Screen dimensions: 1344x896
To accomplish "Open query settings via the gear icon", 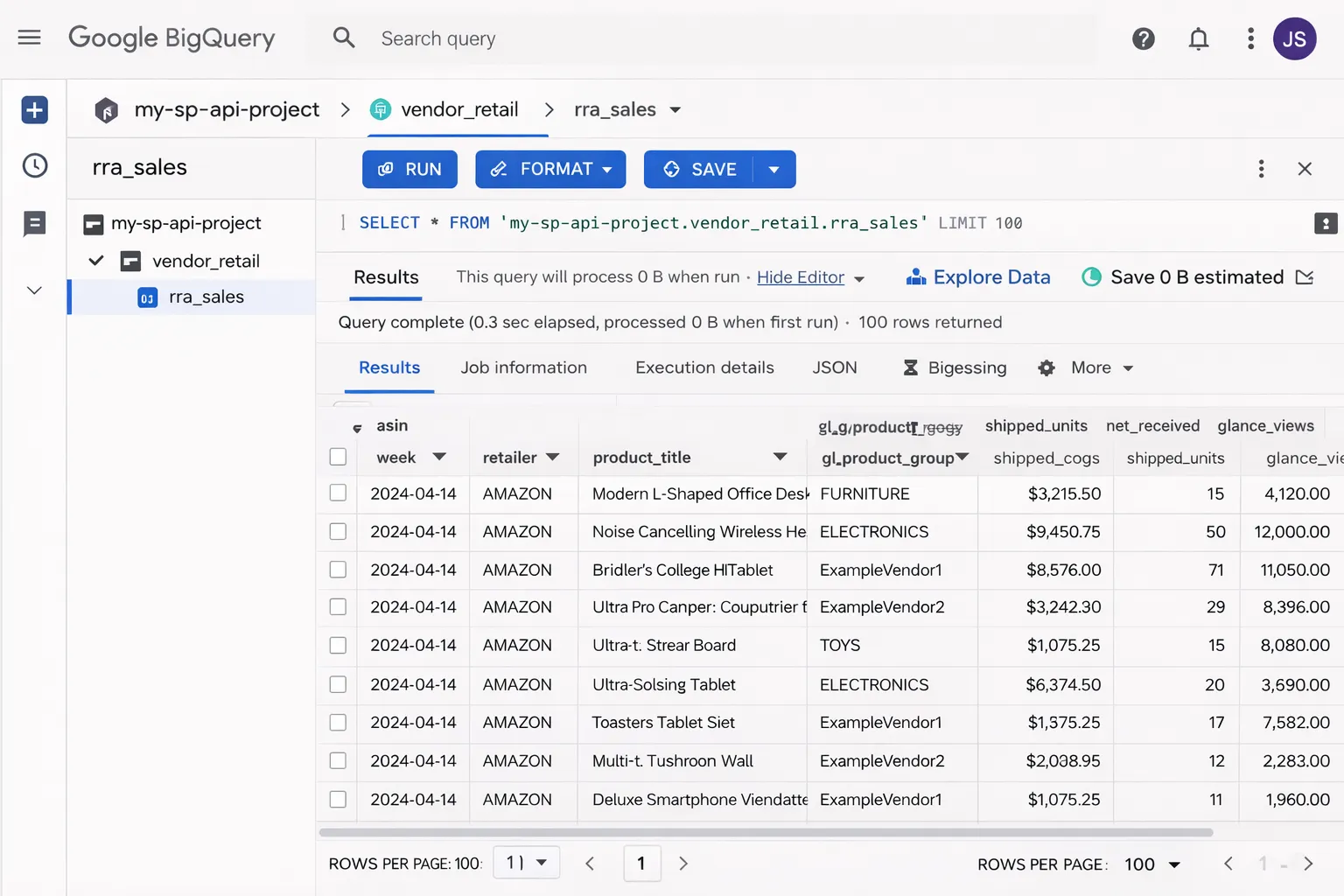I will click(x=1046, y=367).
